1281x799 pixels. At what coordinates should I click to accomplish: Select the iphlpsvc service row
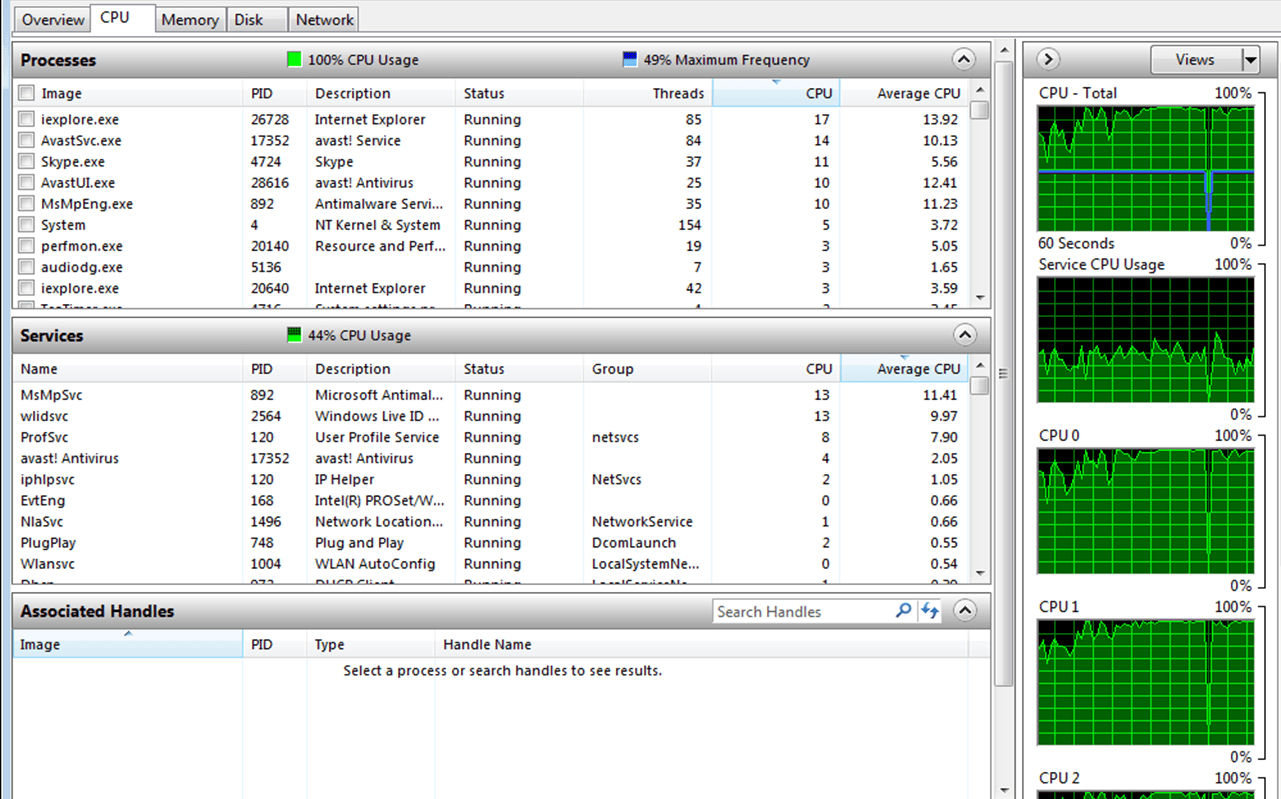tap(490, 479)
